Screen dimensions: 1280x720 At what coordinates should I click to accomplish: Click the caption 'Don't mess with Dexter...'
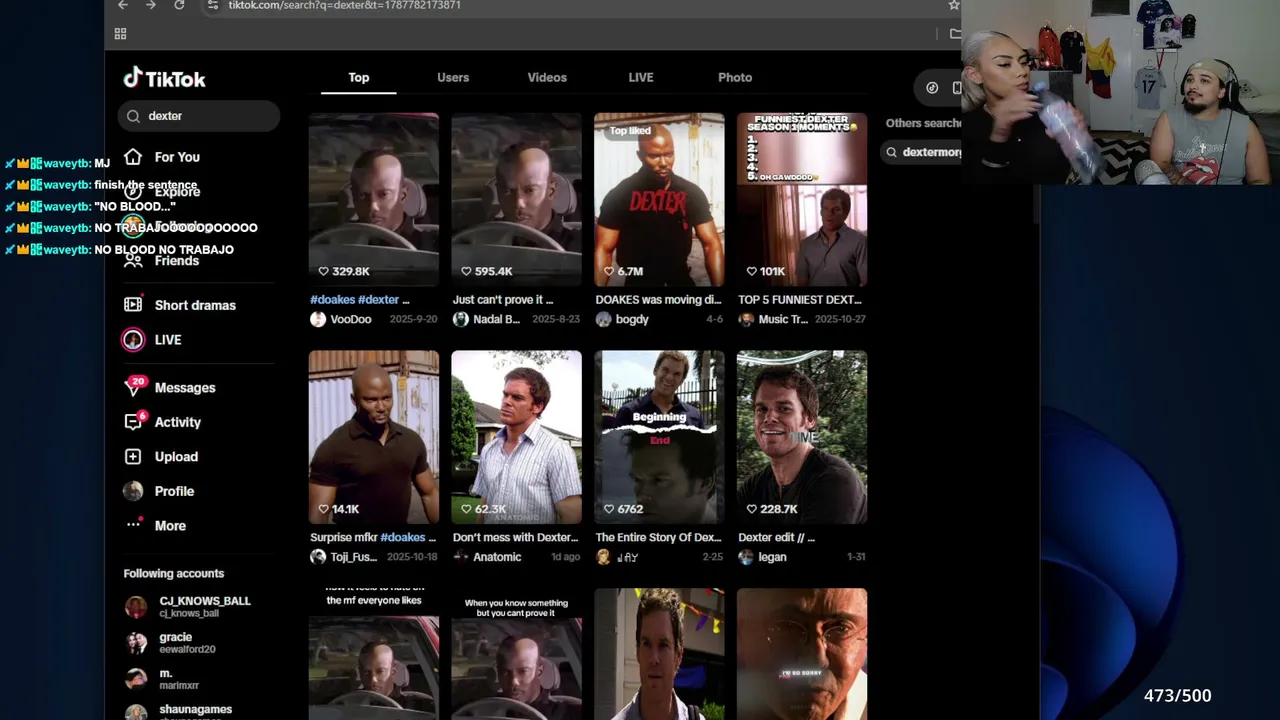click(515, 538)
